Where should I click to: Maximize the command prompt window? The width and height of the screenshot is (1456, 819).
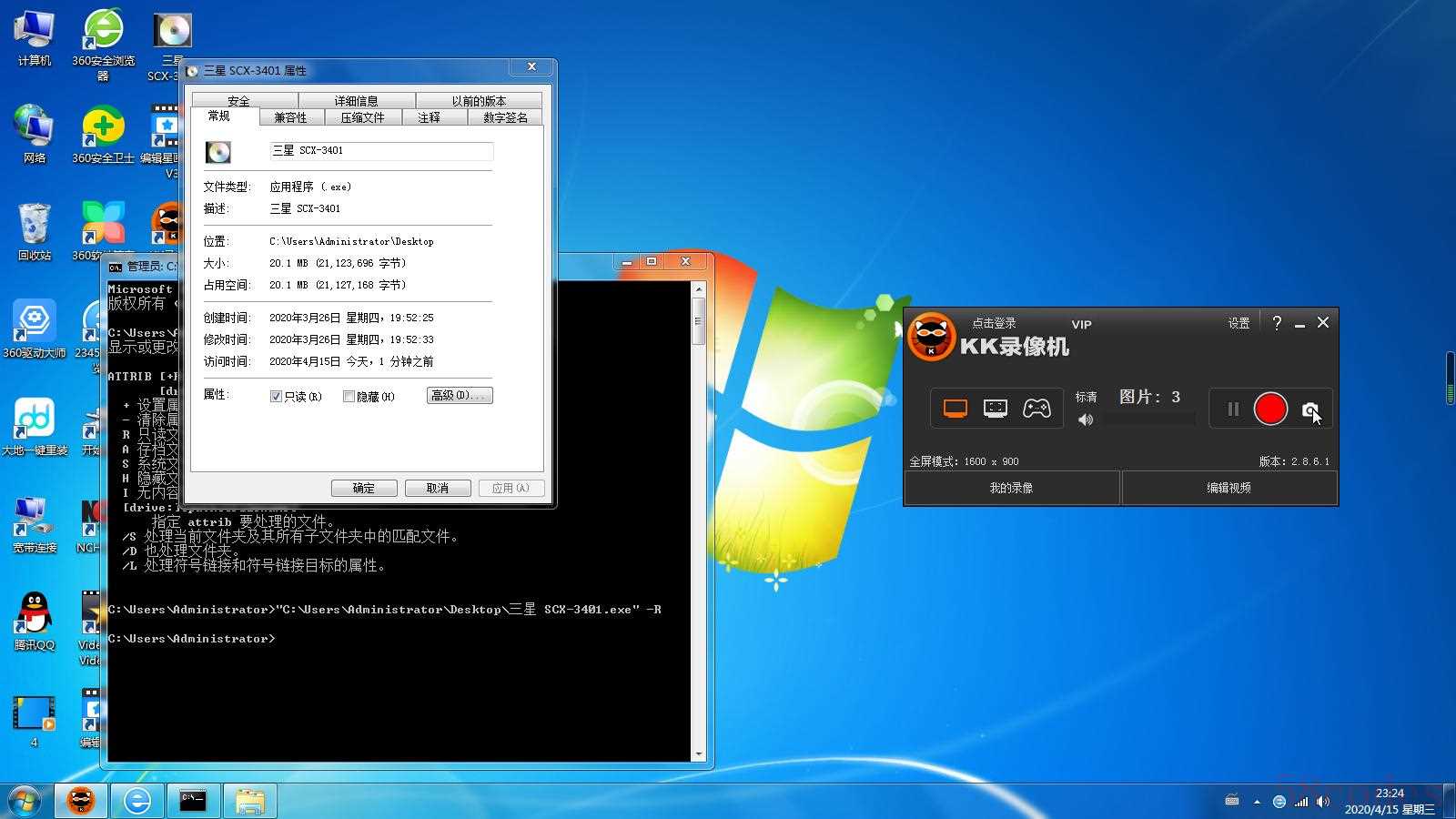click(652, 261)
